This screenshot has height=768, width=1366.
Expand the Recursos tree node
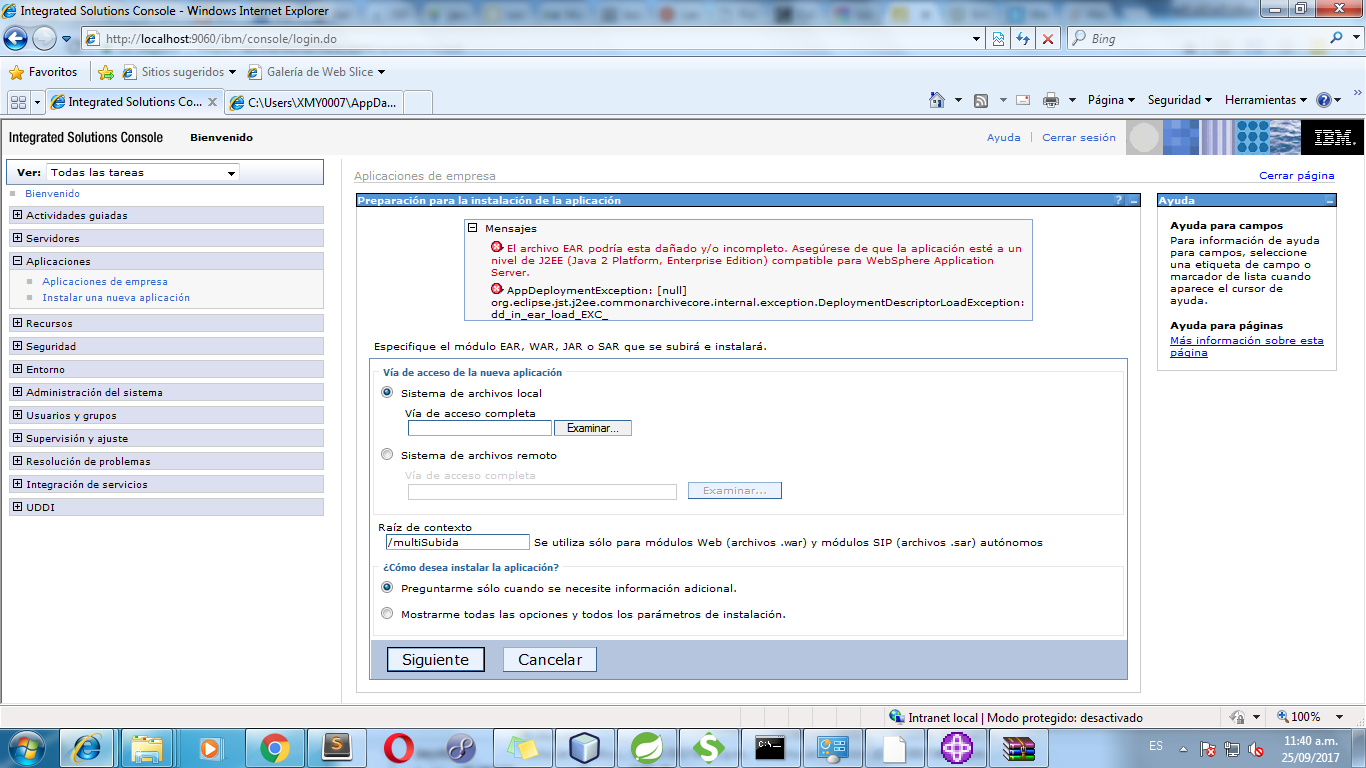click(17, 323)
